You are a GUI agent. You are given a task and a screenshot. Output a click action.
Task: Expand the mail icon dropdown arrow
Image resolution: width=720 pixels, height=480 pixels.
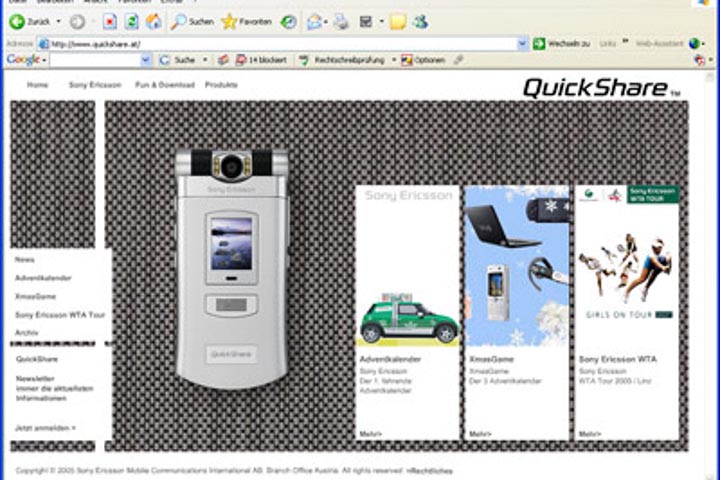(326, 22)
